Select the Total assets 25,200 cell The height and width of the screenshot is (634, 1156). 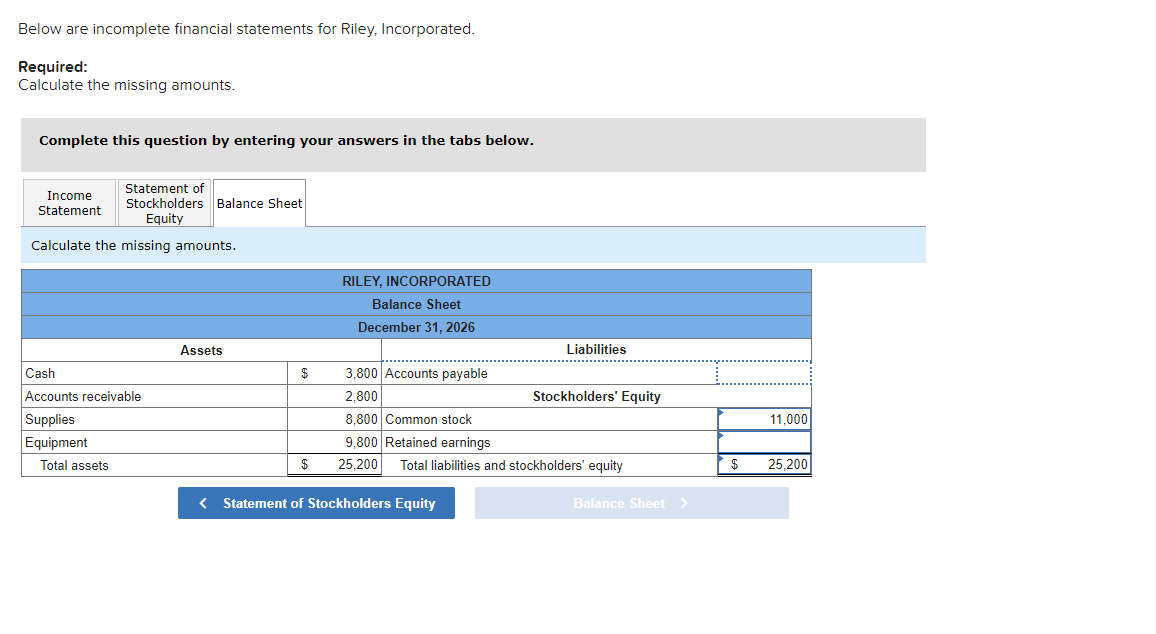(x=335, y=464)
